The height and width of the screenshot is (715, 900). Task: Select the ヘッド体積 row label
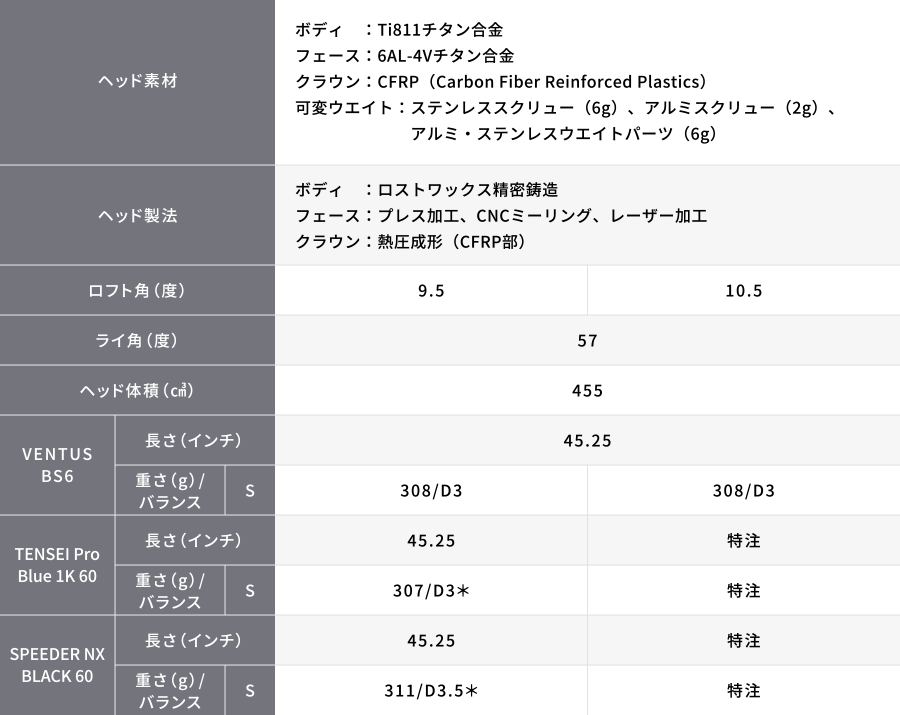(x=137, y=391)
